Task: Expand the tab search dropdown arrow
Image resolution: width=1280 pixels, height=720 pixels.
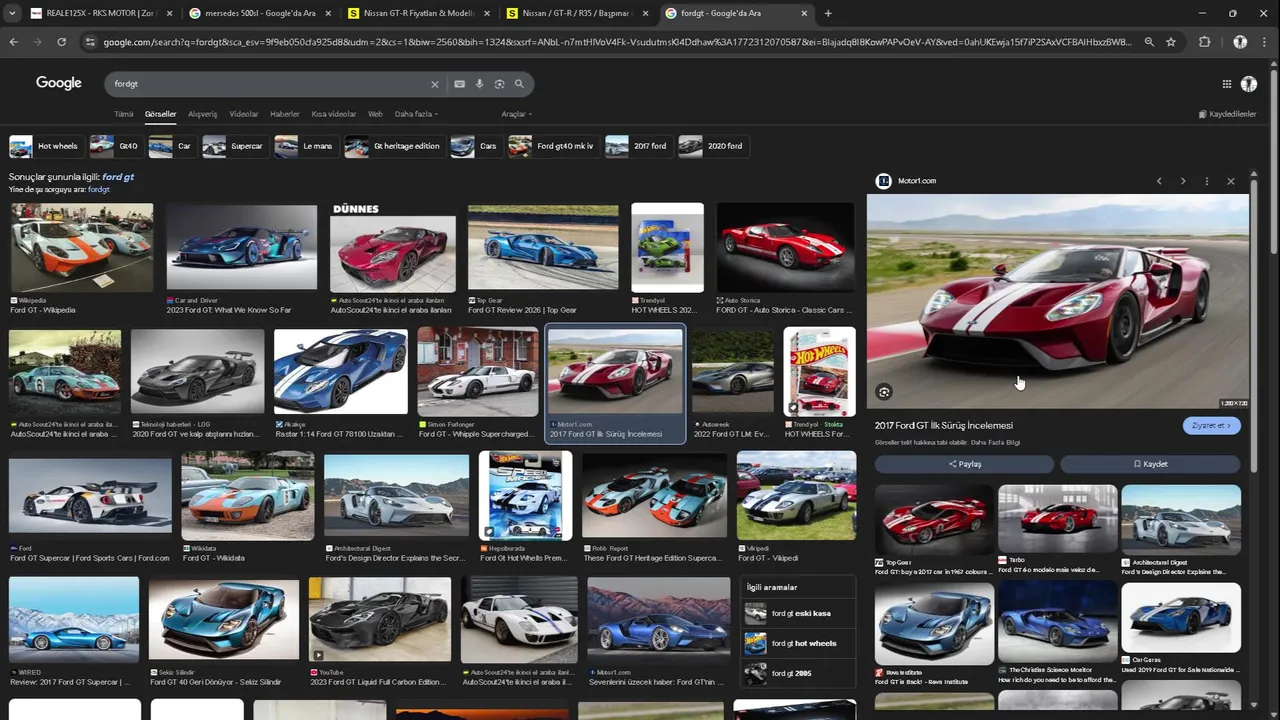Action: click(12, 14)
